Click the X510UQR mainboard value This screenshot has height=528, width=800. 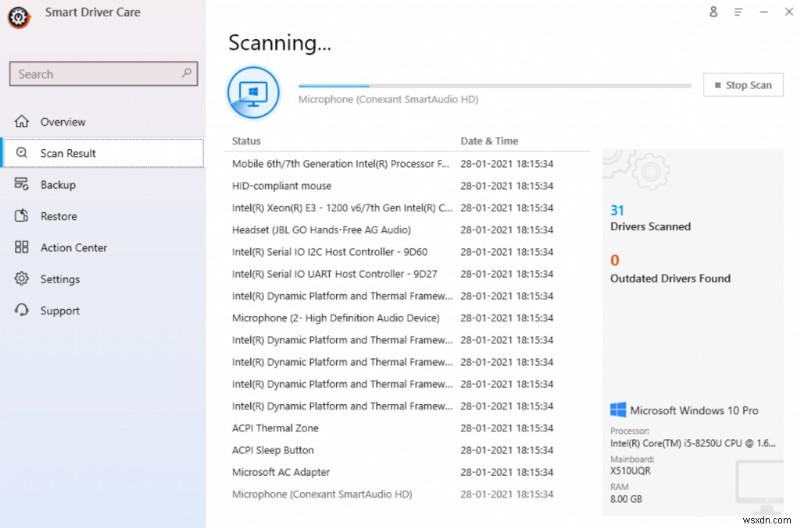tap(630, 470)
